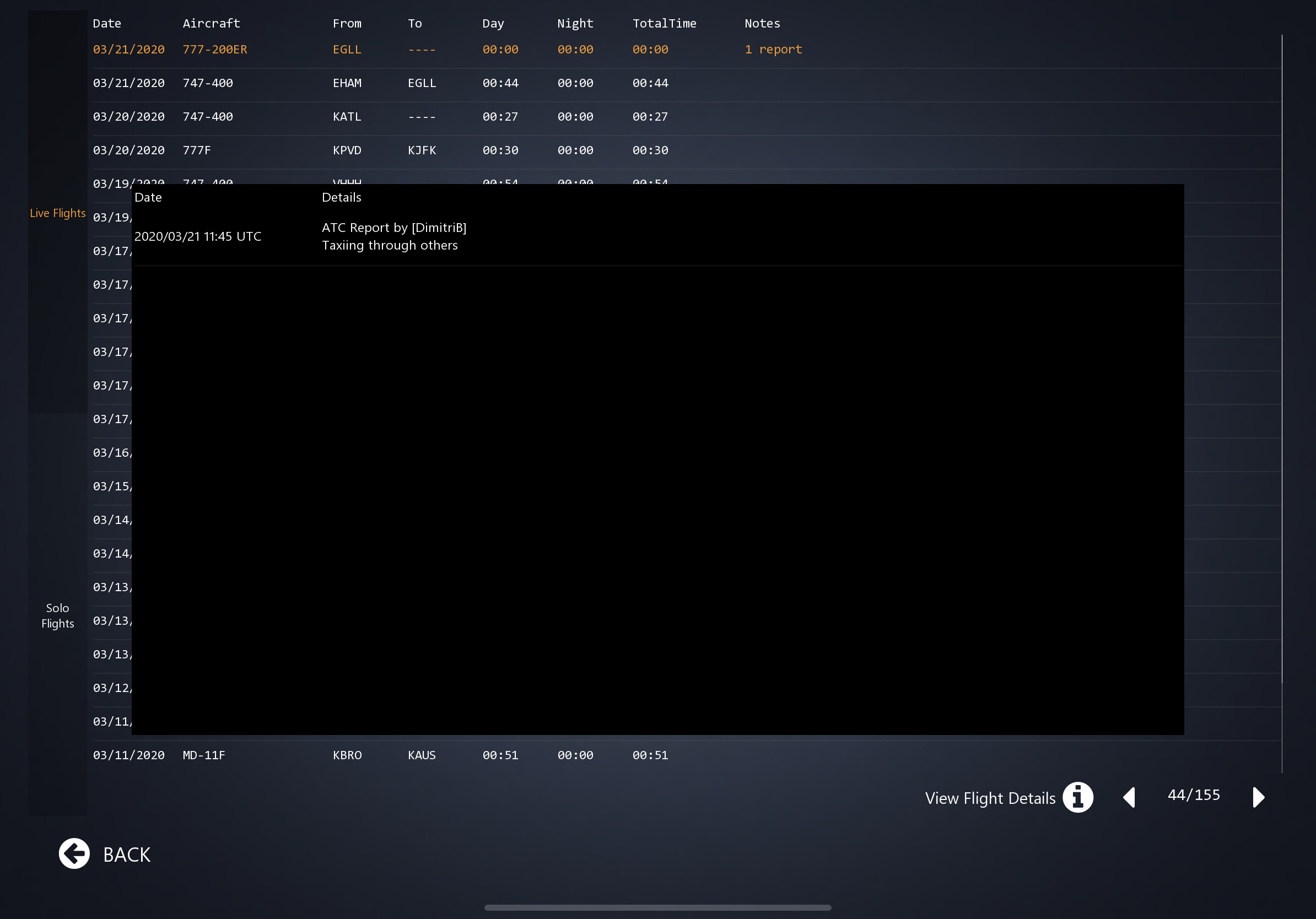Switch to Solo Flights tab
1316x919 pixels.
point(57,615)
